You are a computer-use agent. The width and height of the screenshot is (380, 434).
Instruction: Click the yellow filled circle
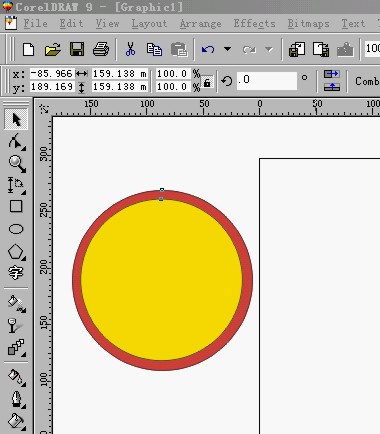(x=162, y=279)
